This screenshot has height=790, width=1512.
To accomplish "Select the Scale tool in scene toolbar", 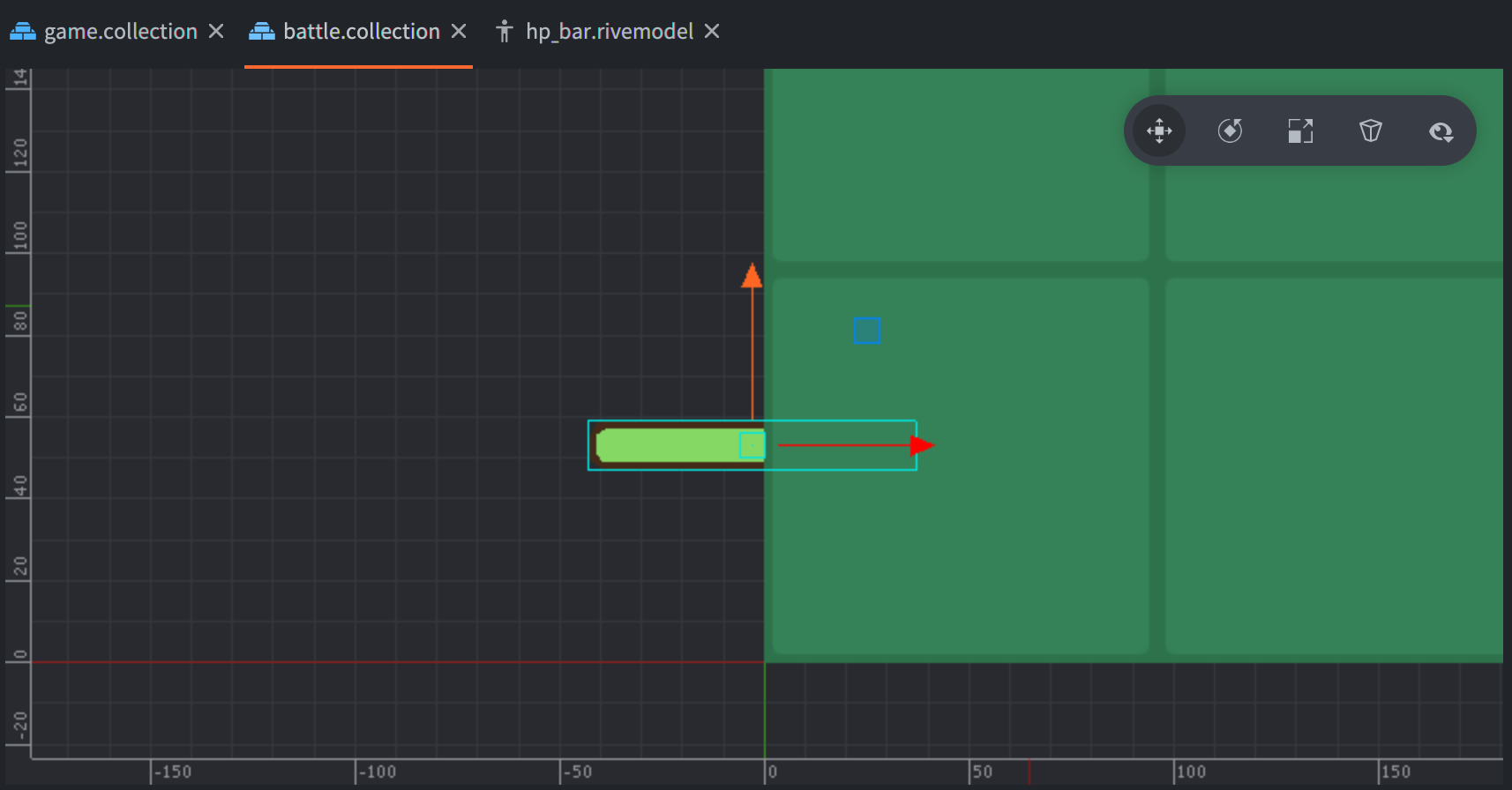I will pos(1300,131).
